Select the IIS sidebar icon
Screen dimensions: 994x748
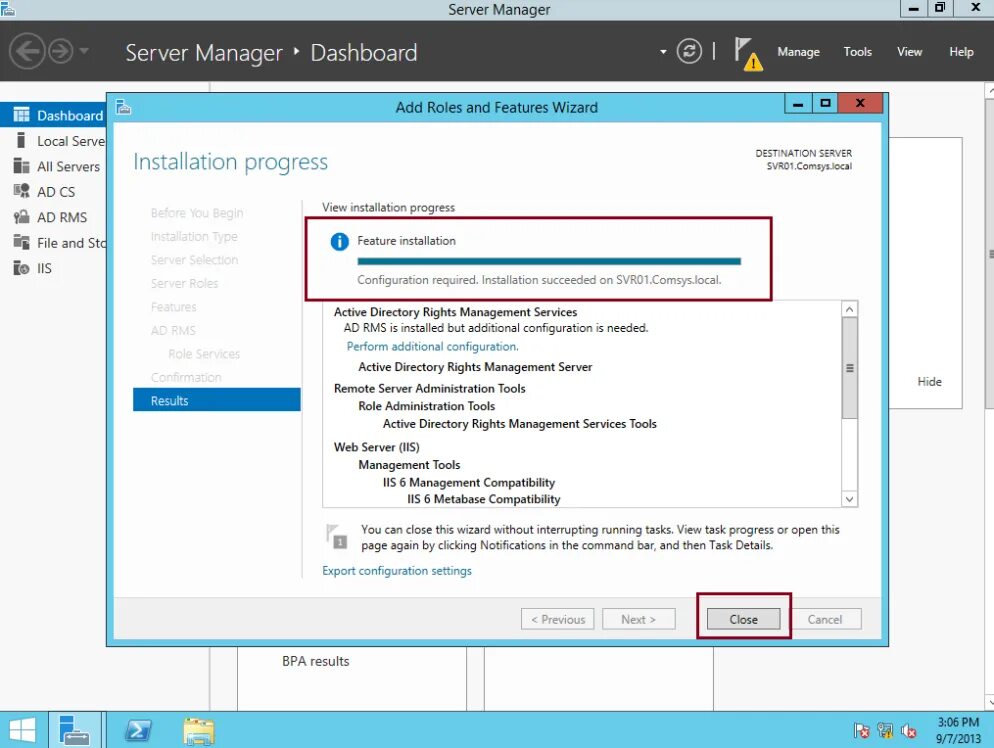click(x=21, y=268)
